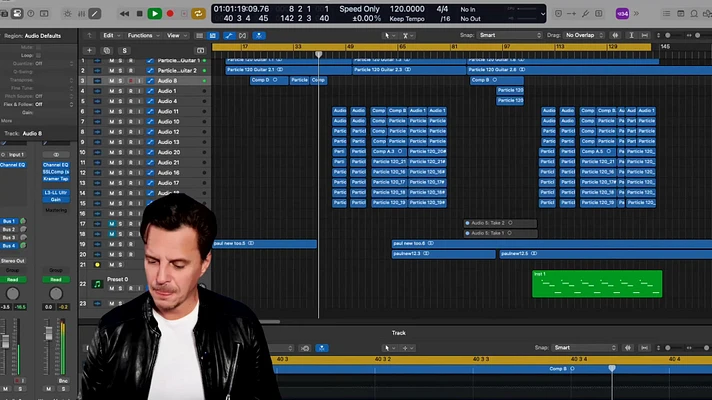The height and width of the screenshot is (400, 712).
Task: Start playback with green Play button
Action: (x=154, y=14)
